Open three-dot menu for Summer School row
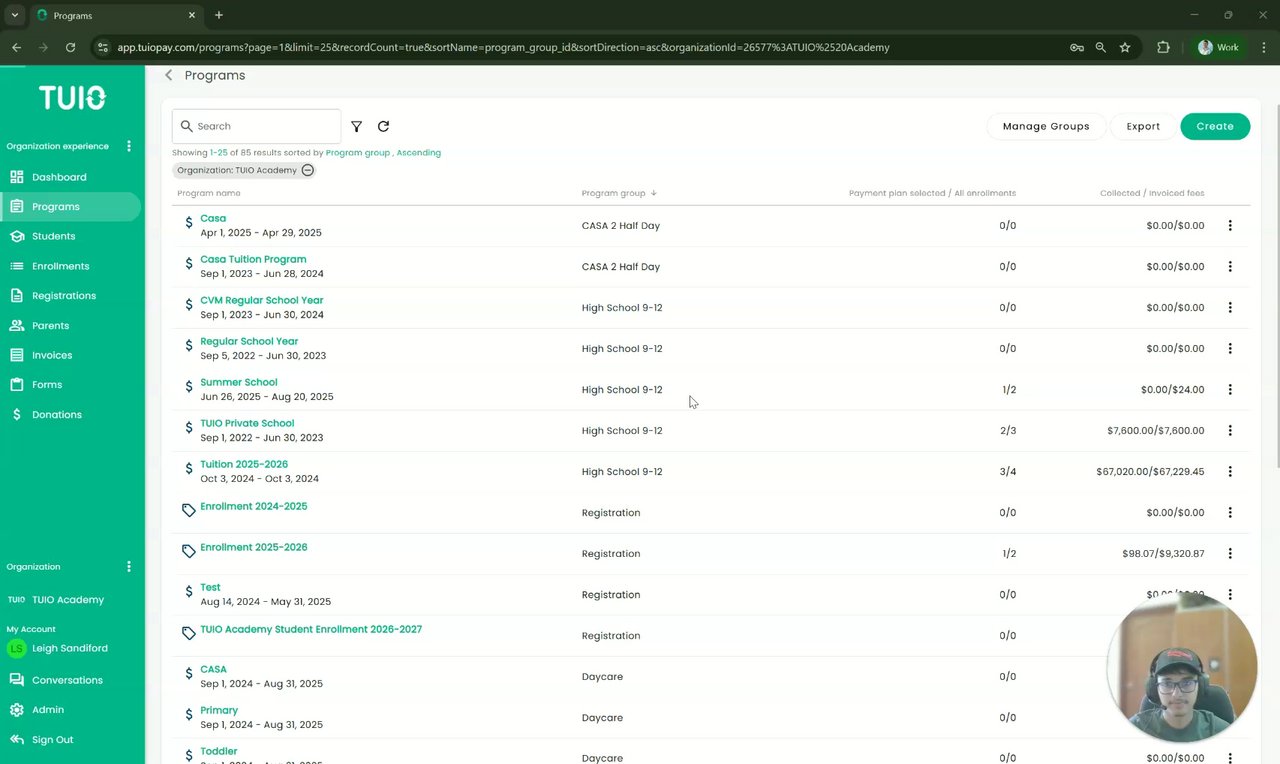The image size is (1280, 764). coord(1230,390)
